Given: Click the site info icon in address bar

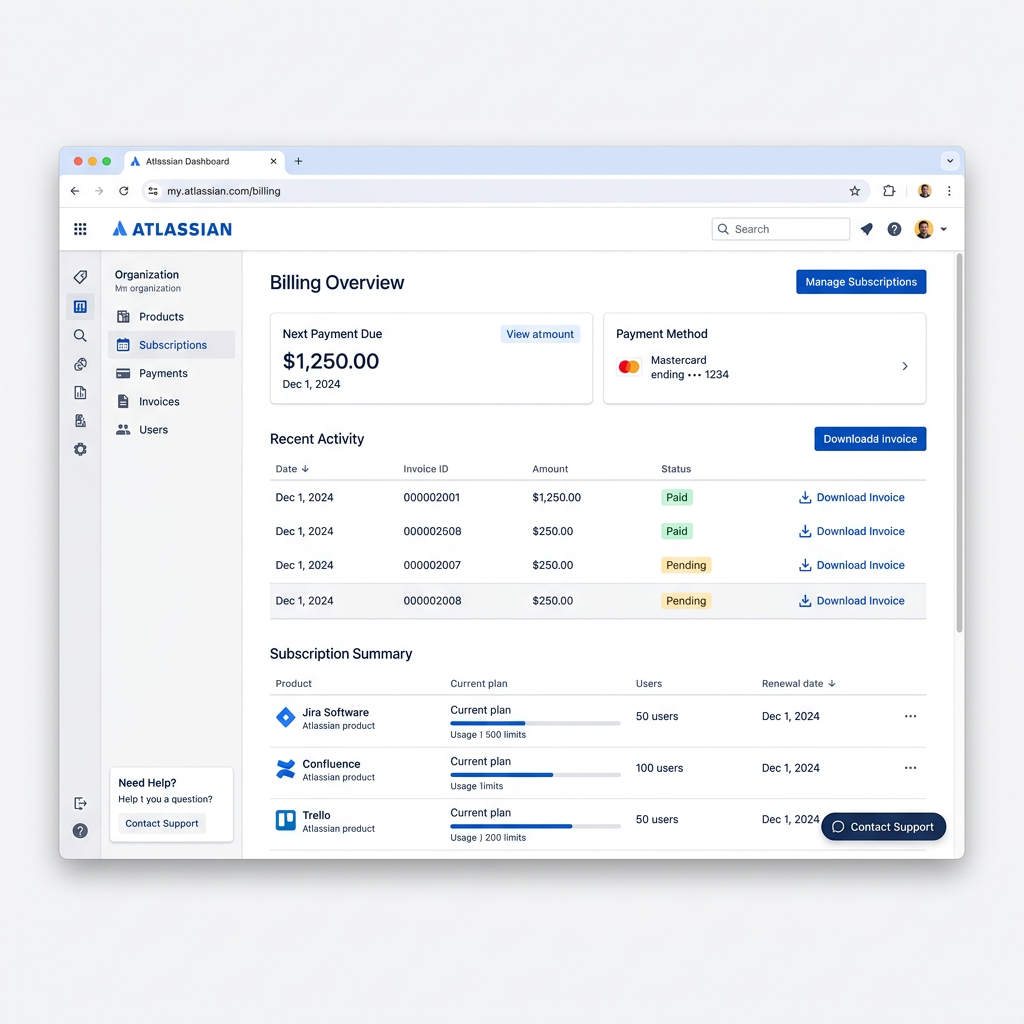Looking at the screenshot, I should [153, 191].
